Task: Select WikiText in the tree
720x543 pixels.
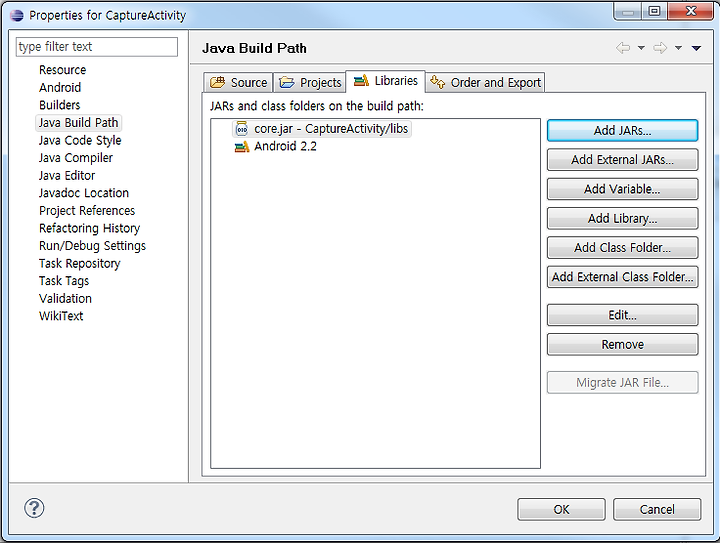Action: (x=61, y=316)
